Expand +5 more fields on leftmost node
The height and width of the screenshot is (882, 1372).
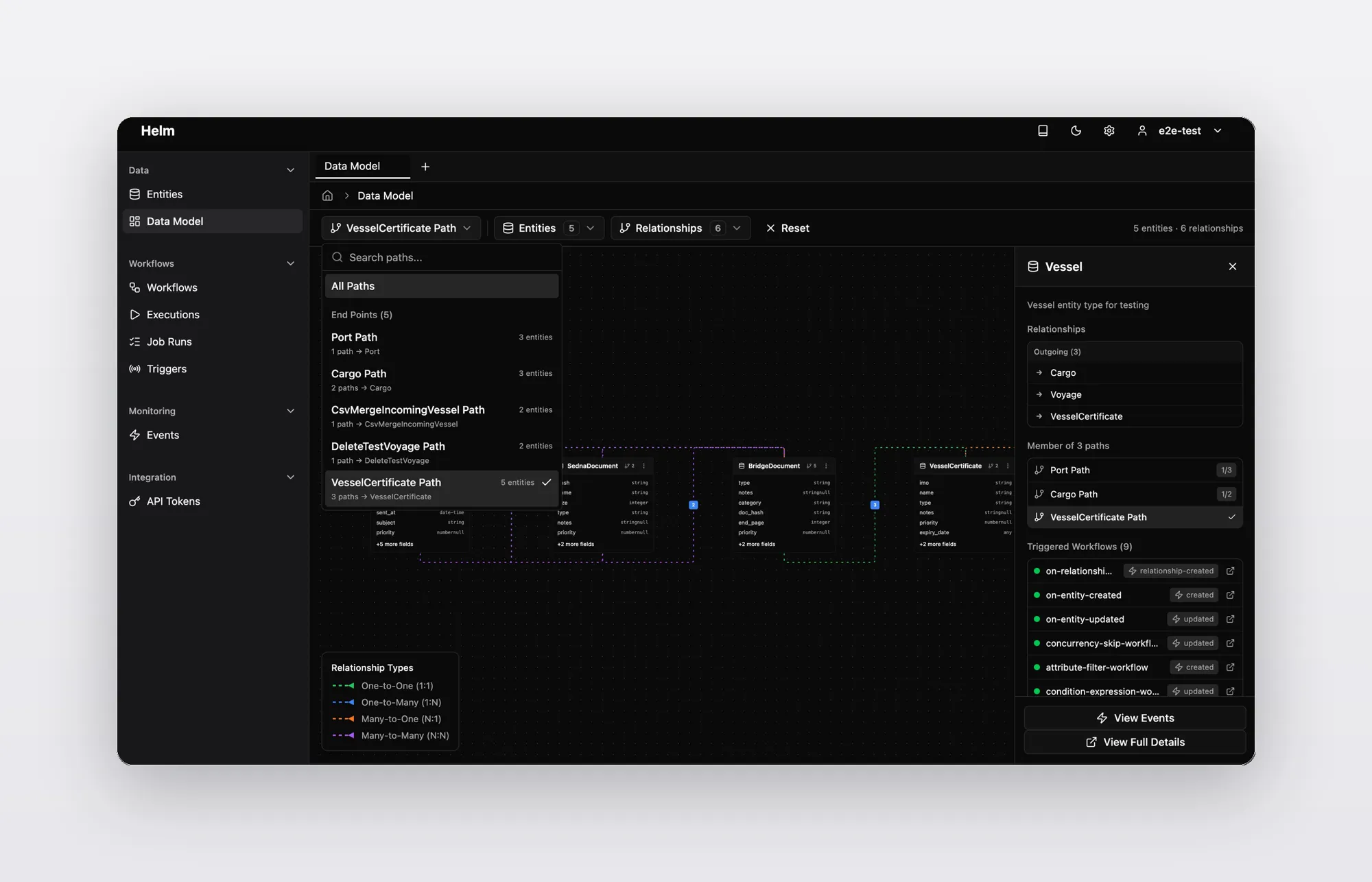click(x=394, y=544)
